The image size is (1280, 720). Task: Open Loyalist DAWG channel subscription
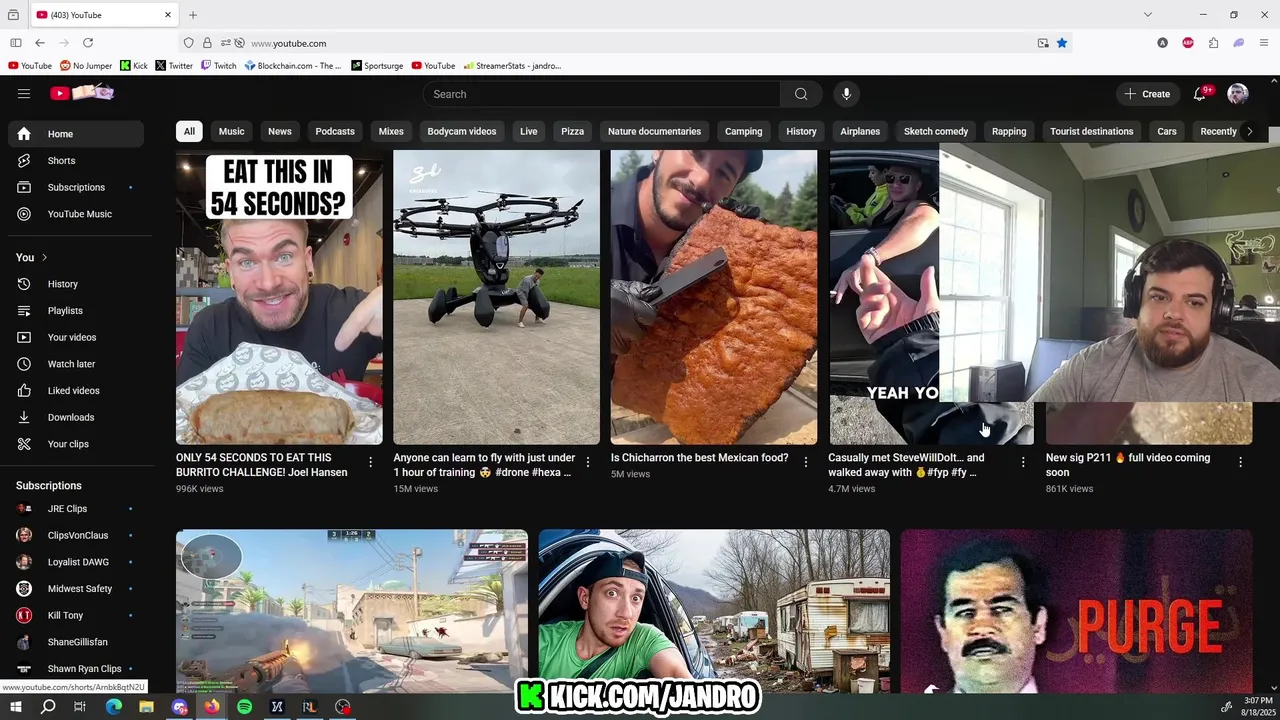pyautogui.click(x=76, y=562)
